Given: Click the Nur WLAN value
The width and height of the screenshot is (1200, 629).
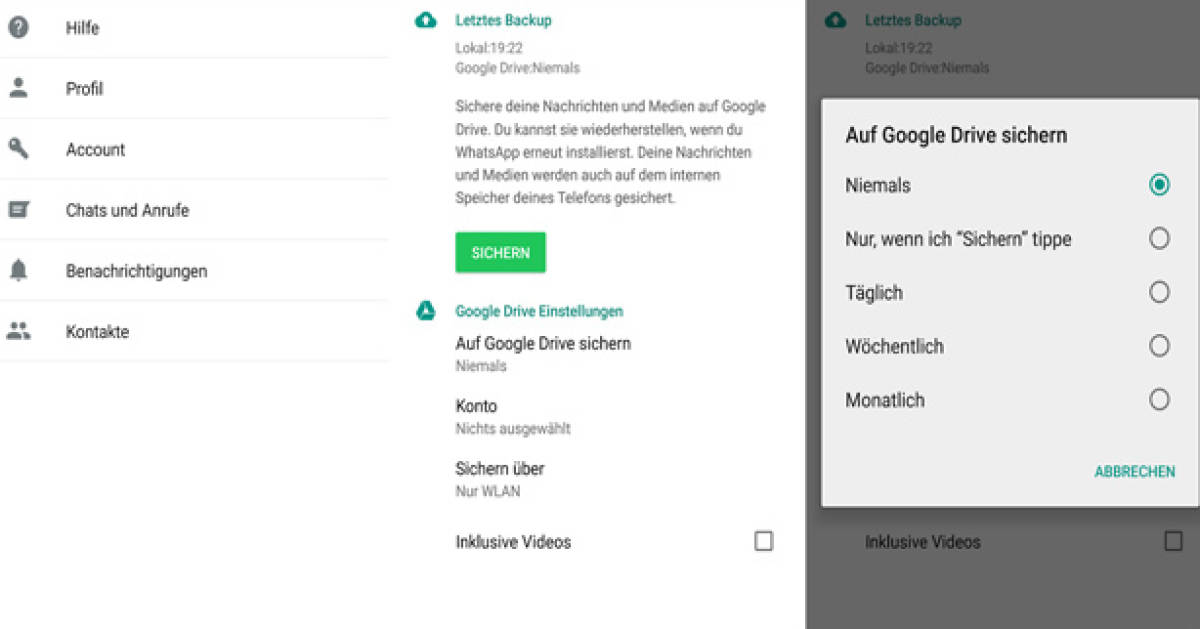Looking at the screenshot, I should coord(488,491).
